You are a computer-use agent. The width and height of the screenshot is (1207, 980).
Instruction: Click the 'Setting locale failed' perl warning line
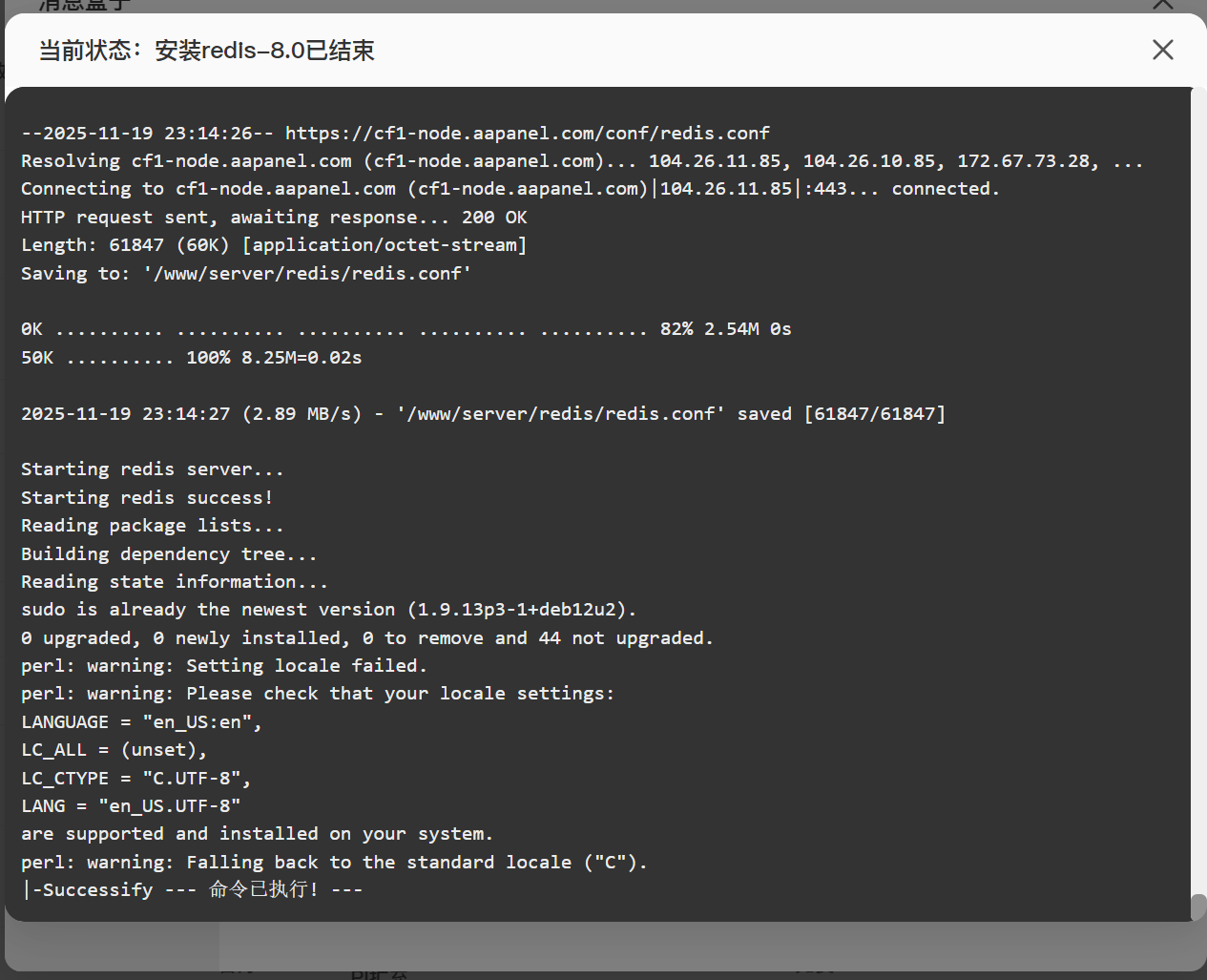223,666
